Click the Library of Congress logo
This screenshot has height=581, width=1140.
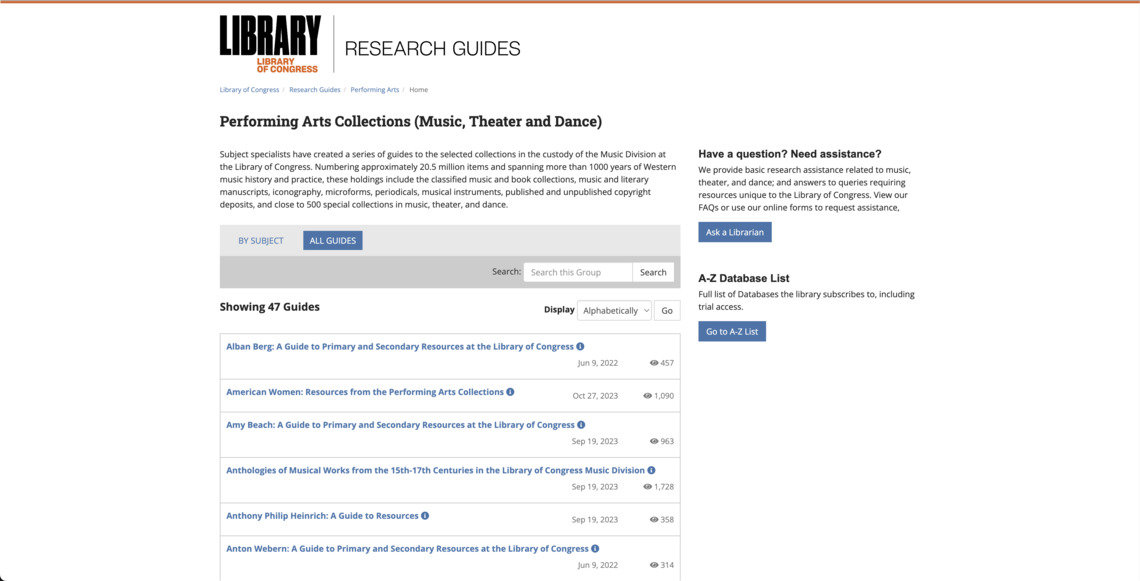270,44
